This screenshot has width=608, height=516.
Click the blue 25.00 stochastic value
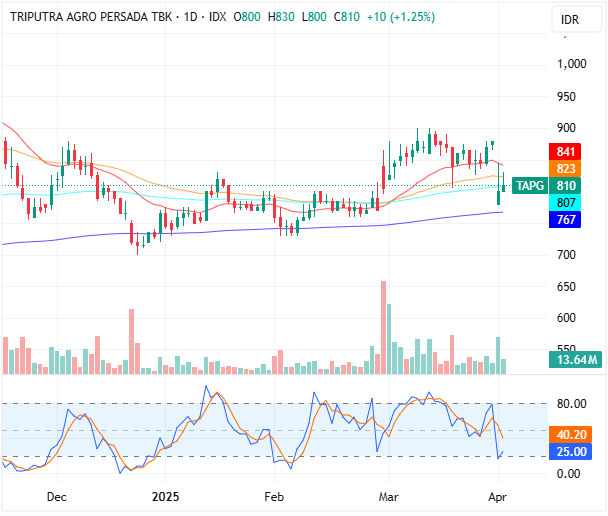click(570, 452)
